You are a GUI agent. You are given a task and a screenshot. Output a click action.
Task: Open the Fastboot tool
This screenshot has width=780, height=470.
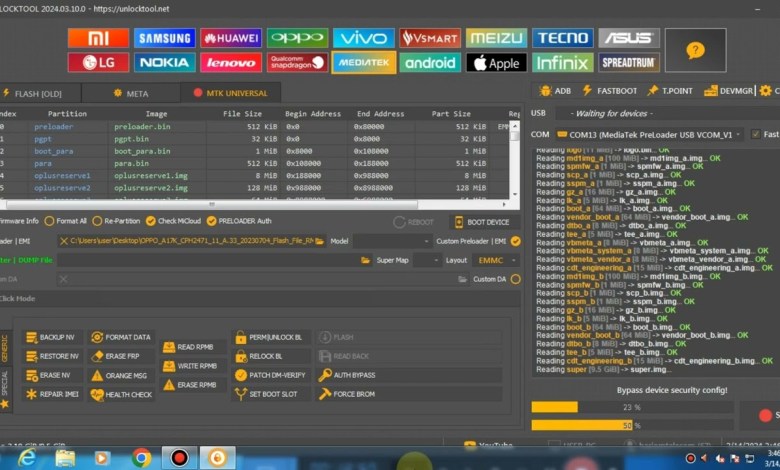[x=610, y=91]
